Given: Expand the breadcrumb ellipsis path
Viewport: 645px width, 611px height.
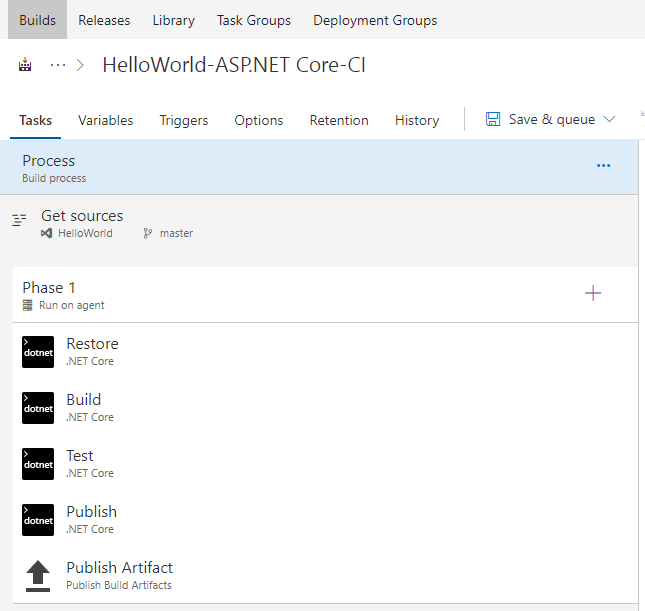Looking at the screenshot, I should point(58,65).
